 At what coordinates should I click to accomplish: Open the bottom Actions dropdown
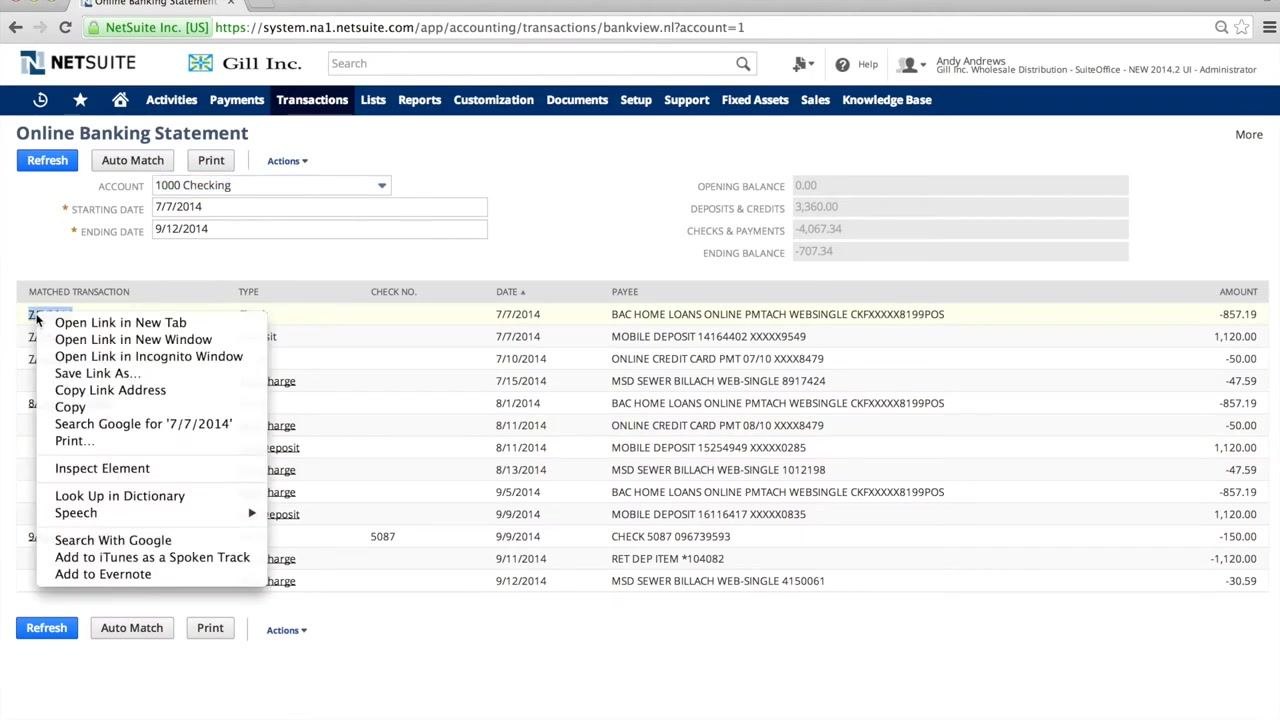[286, 630]
